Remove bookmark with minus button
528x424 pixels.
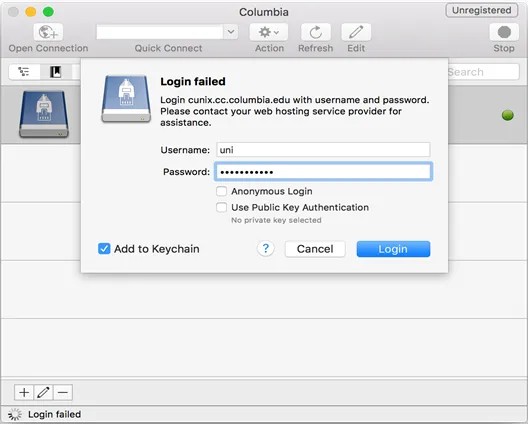pos(63,393)
